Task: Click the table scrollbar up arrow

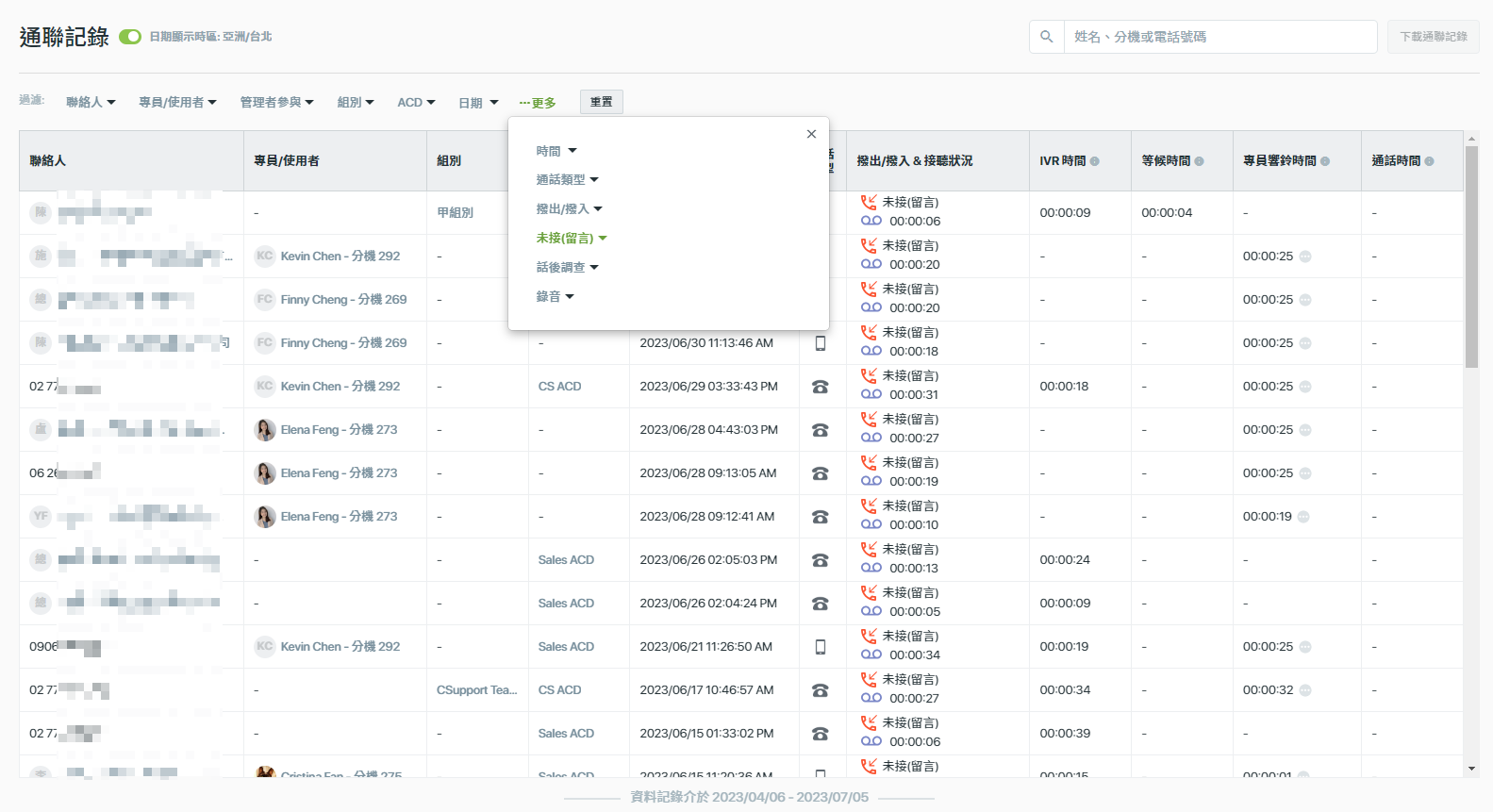Action: 1471,139
